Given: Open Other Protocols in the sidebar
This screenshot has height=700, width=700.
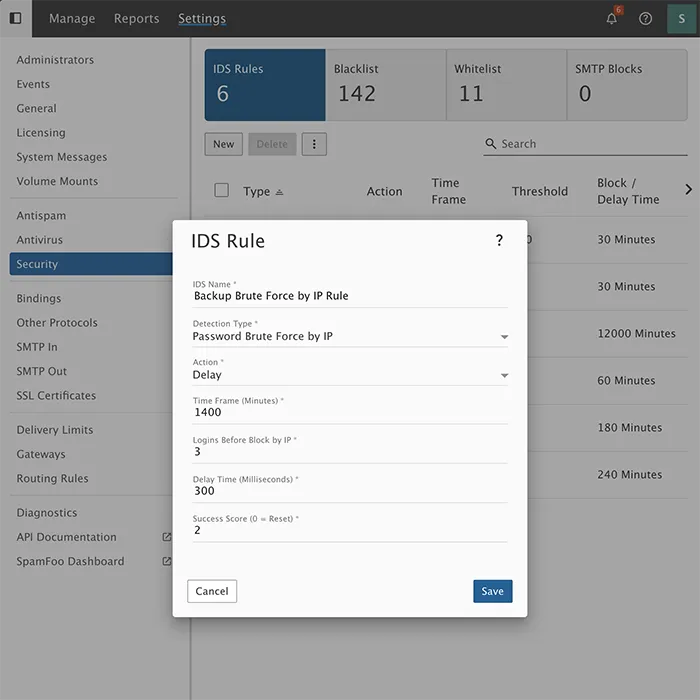Looking at the screenshot, I should 57,322.
